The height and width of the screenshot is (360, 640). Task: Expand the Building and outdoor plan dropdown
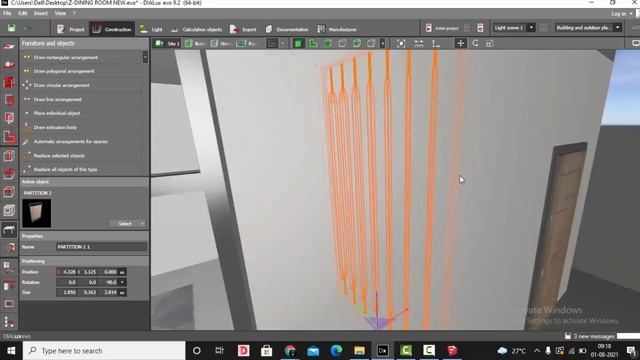click(x=618, y=28)
